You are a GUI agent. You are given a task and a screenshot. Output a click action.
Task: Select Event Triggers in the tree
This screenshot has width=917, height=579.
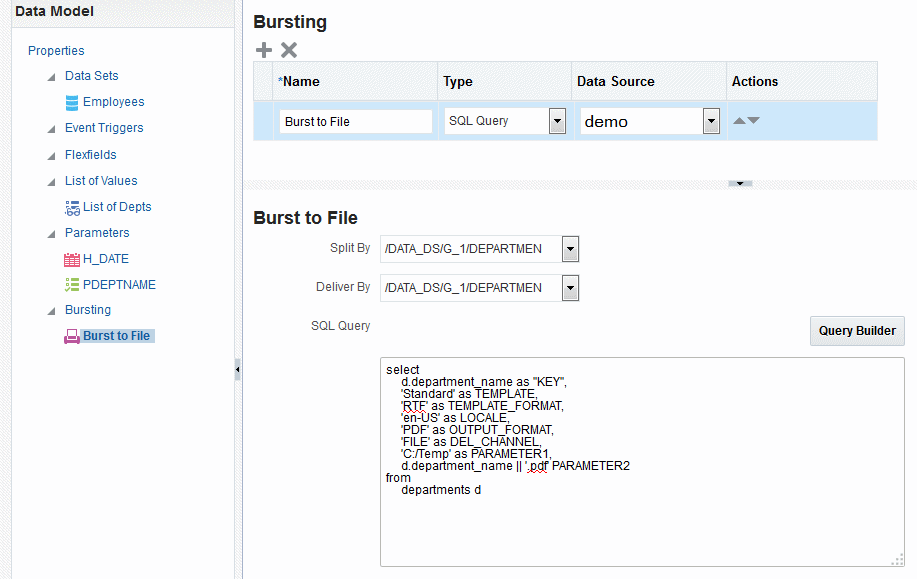(x=104, y=128)
